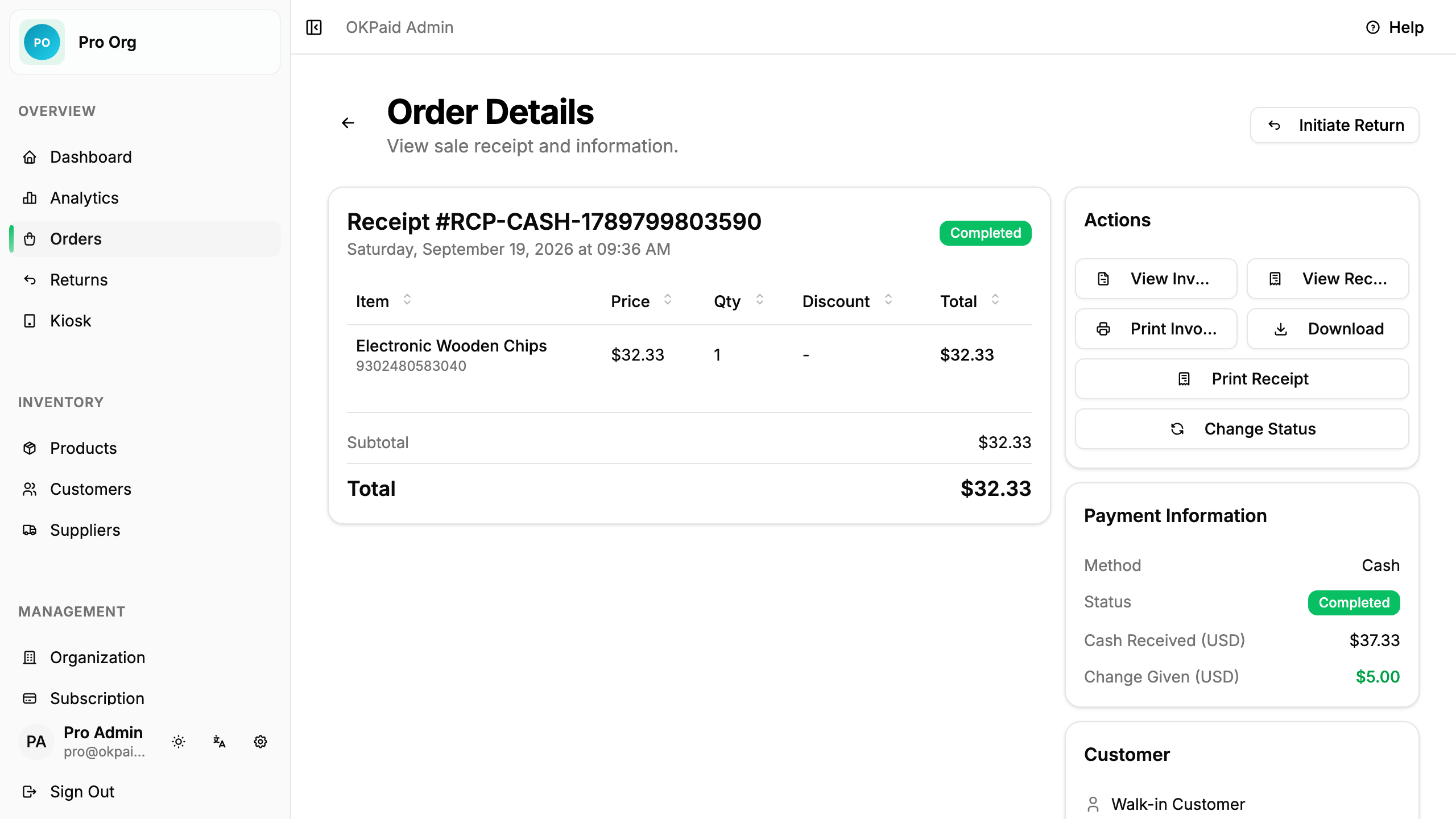The image size is (1456, 819).
Task: Open the Products inventory page
Action: (x=145, y=448)
